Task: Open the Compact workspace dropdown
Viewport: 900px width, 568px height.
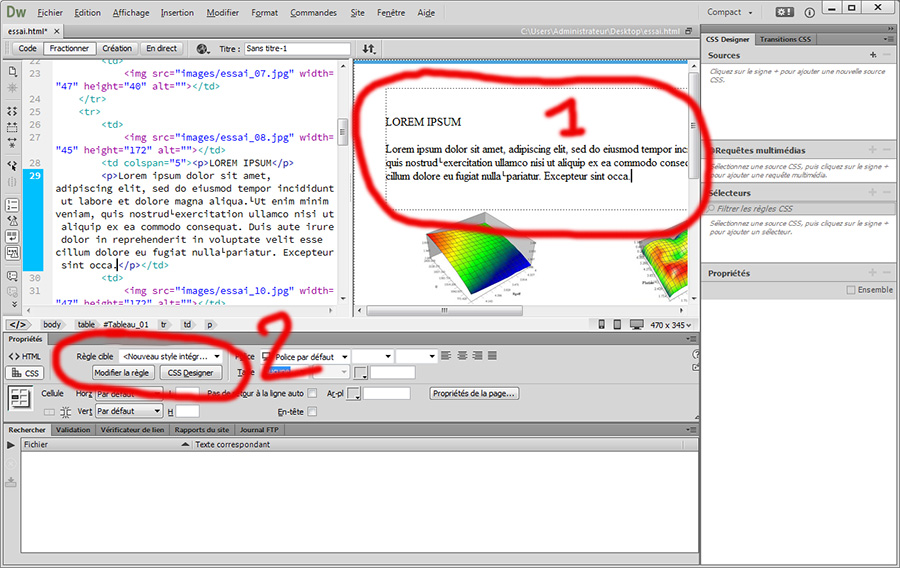Action: click(729, 12)
